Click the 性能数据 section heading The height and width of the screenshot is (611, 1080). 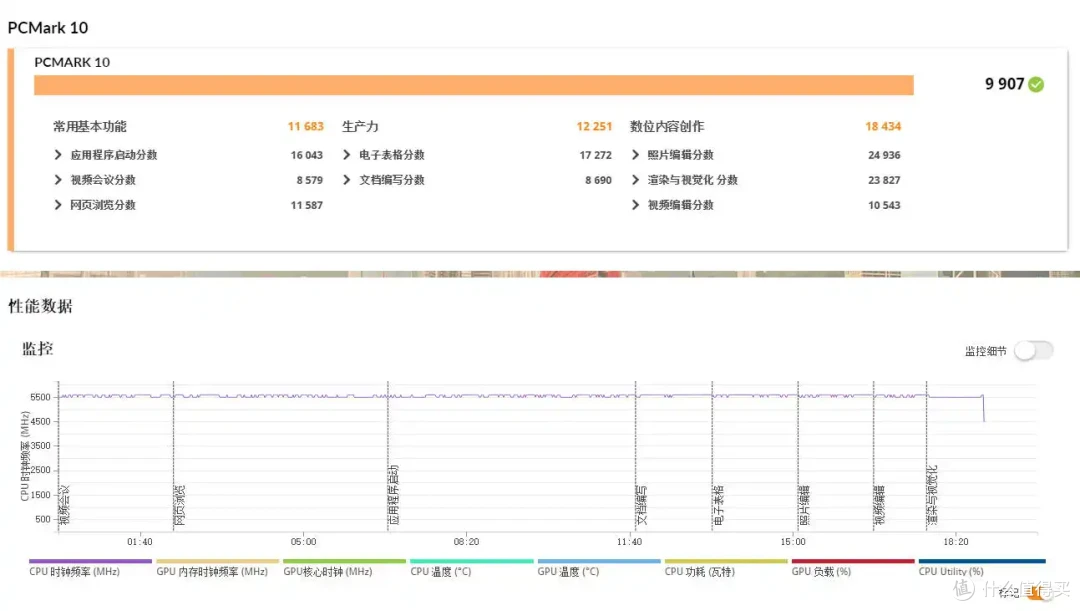tap(40, 306)
